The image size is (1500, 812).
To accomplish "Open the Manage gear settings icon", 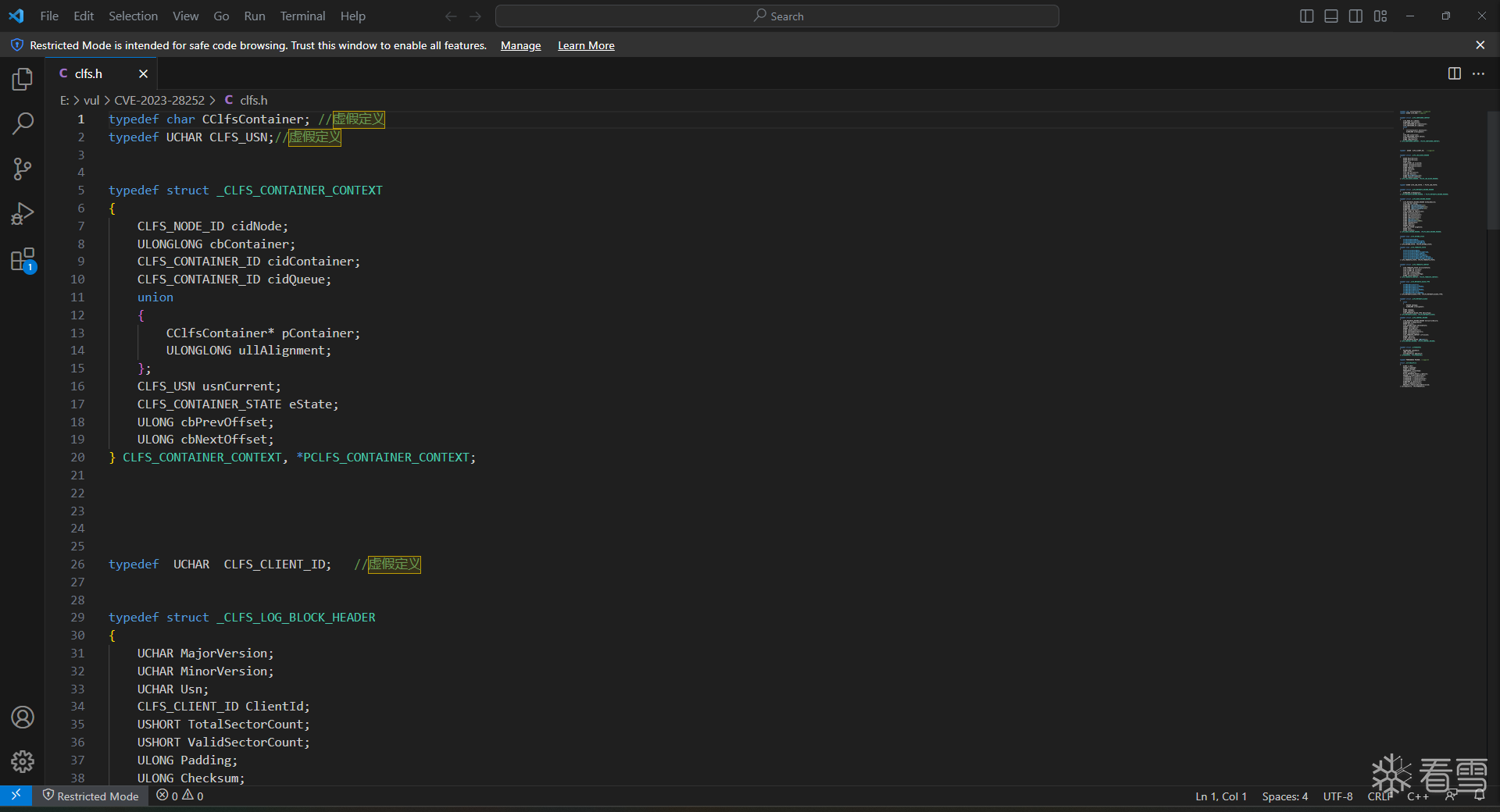I will [23, 761].
